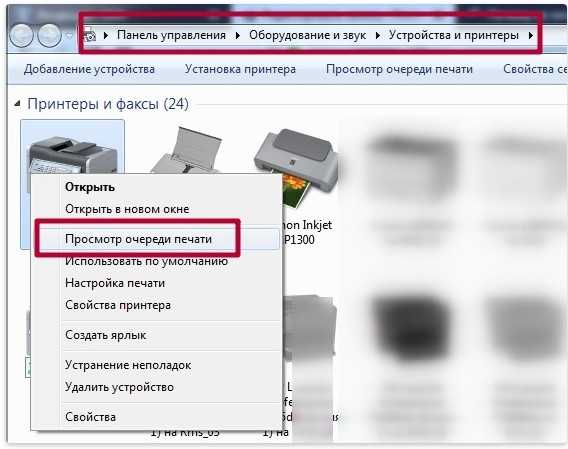Click the Back navigation arrow button
Image resolution: width=568 pixels, height=449 pixels.
(21, 35)
